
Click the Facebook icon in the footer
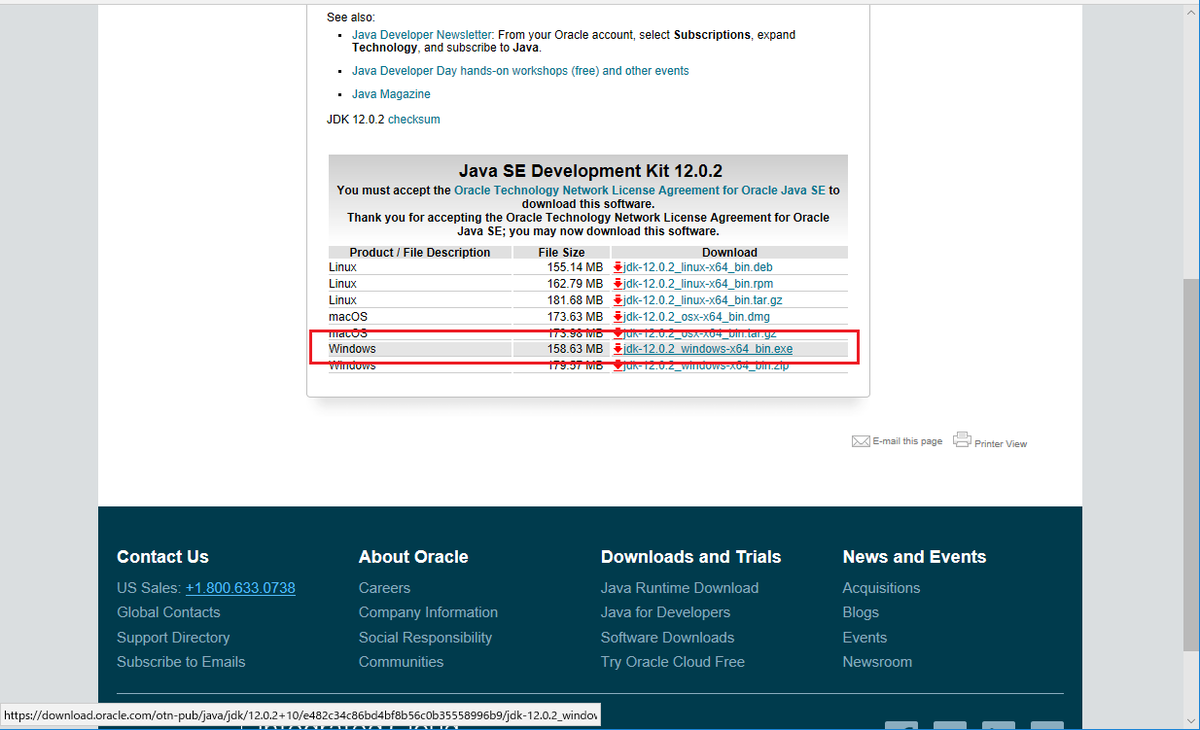[901, 725]
